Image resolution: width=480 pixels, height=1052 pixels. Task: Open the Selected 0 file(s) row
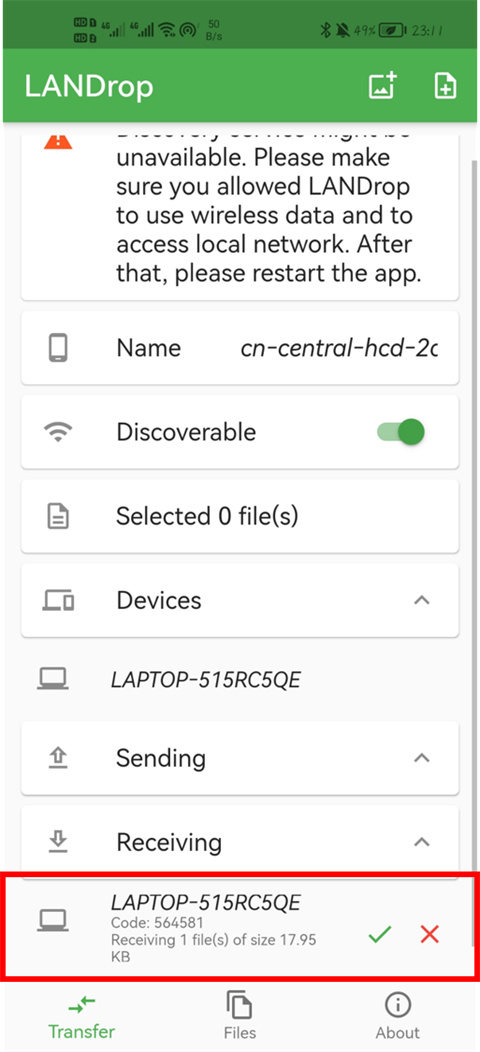click(x=240, y=517)
